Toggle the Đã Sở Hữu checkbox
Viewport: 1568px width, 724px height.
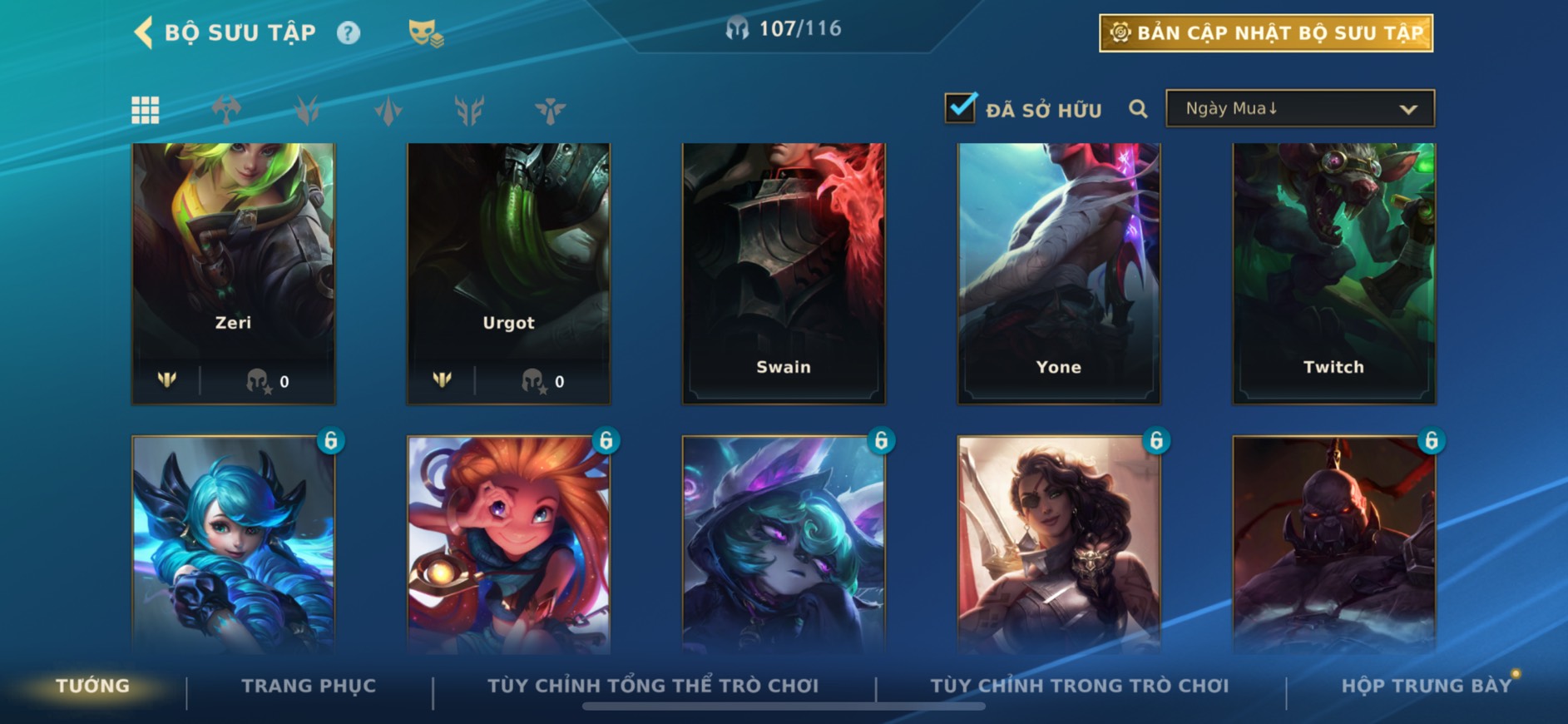(960, 107)
